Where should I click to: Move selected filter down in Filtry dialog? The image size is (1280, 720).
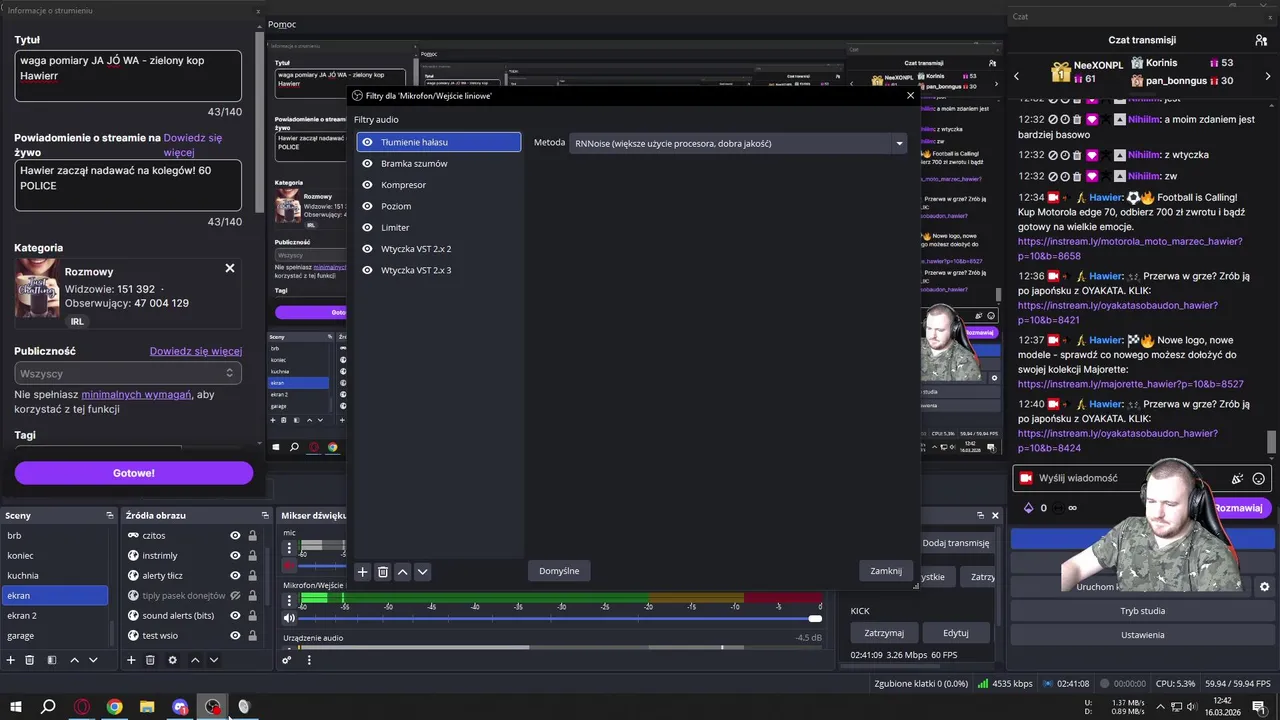pyautogui.click(x=422, y=572)
